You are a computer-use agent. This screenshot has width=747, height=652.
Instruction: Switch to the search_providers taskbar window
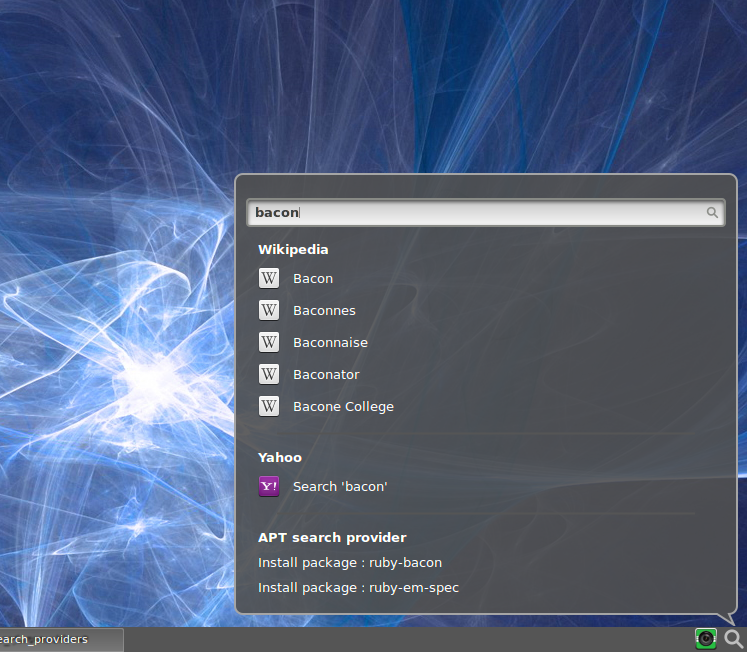tap(61, 639)
